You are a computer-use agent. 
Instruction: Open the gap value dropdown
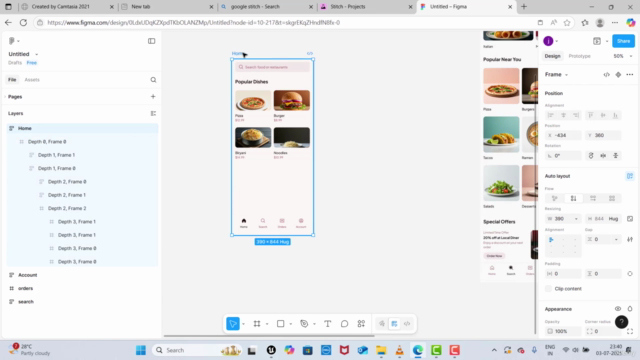[x=616, y=240]
